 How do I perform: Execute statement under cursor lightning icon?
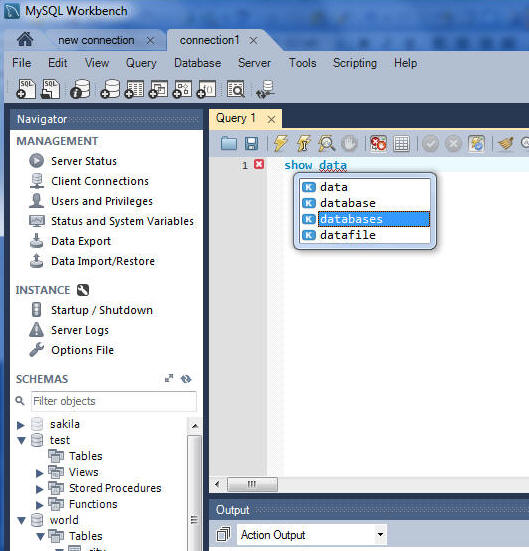click(x=303, y=143)
